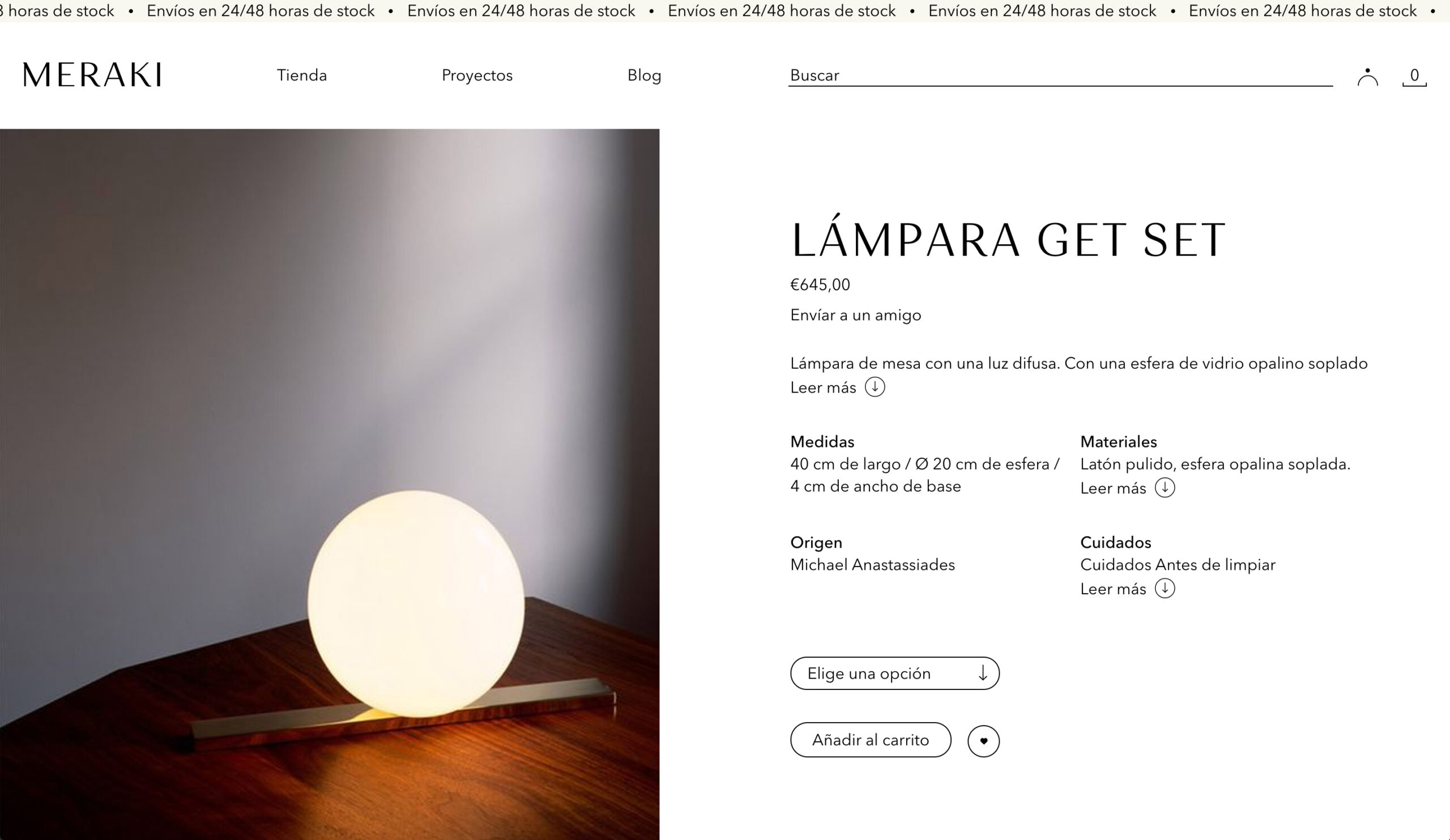Viewport: 1450px width, 840px height.
Task: Click the Lámpara Get Set product title
Action: pos(1008,240)
